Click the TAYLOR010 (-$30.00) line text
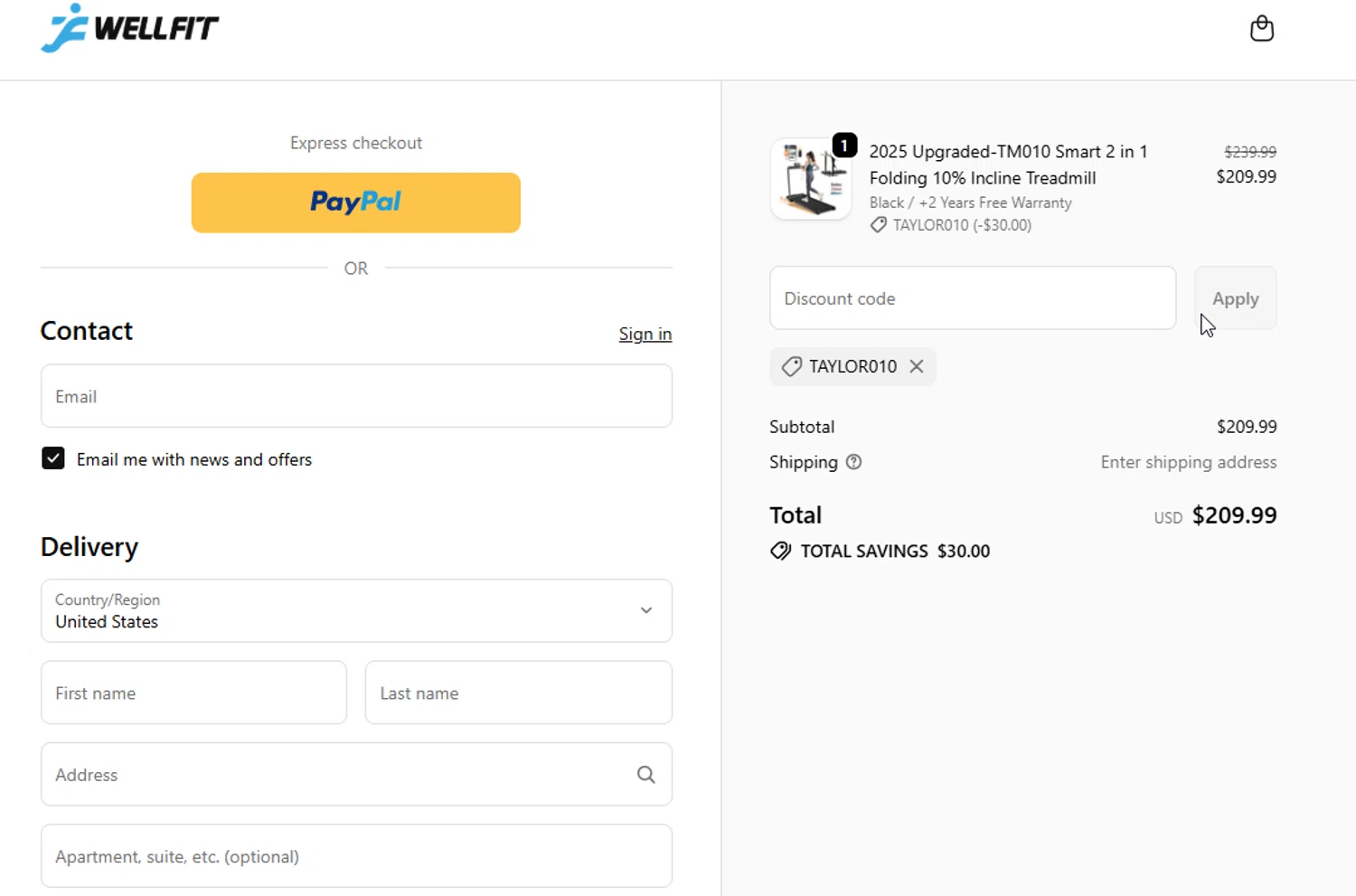 click(962, 225)
